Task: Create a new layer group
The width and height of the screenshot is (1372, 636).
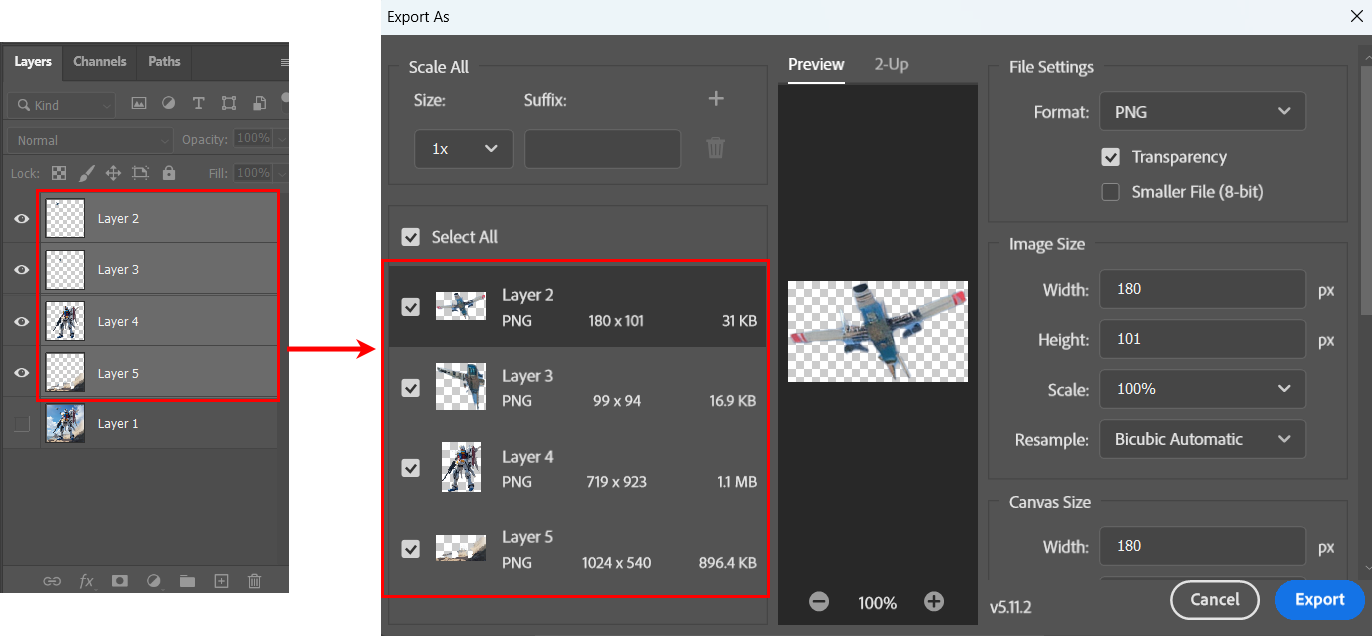Action: (x=187, y=581)
